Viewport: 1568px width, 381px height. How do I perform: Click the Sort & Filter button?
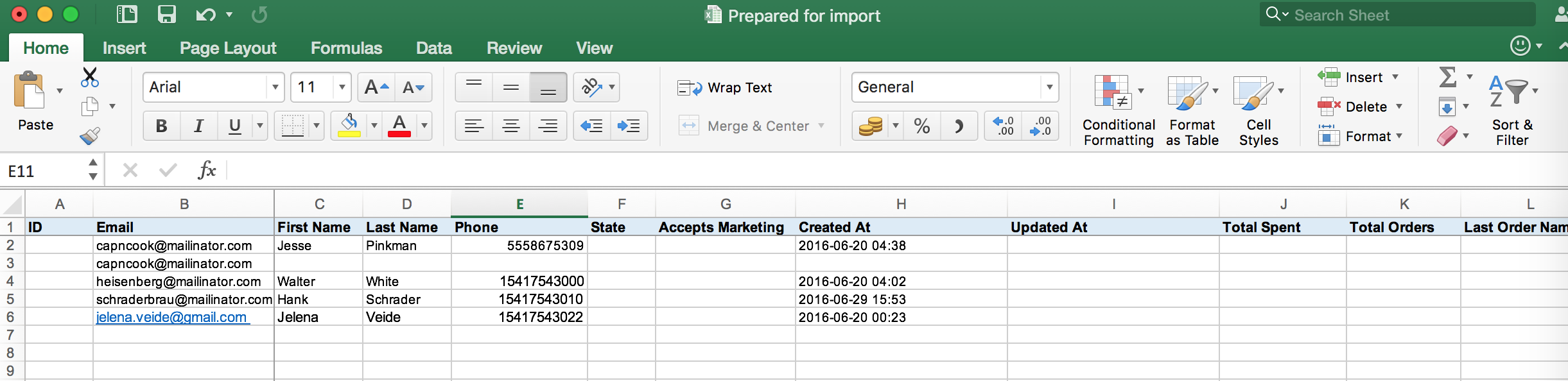(1512, 110)
